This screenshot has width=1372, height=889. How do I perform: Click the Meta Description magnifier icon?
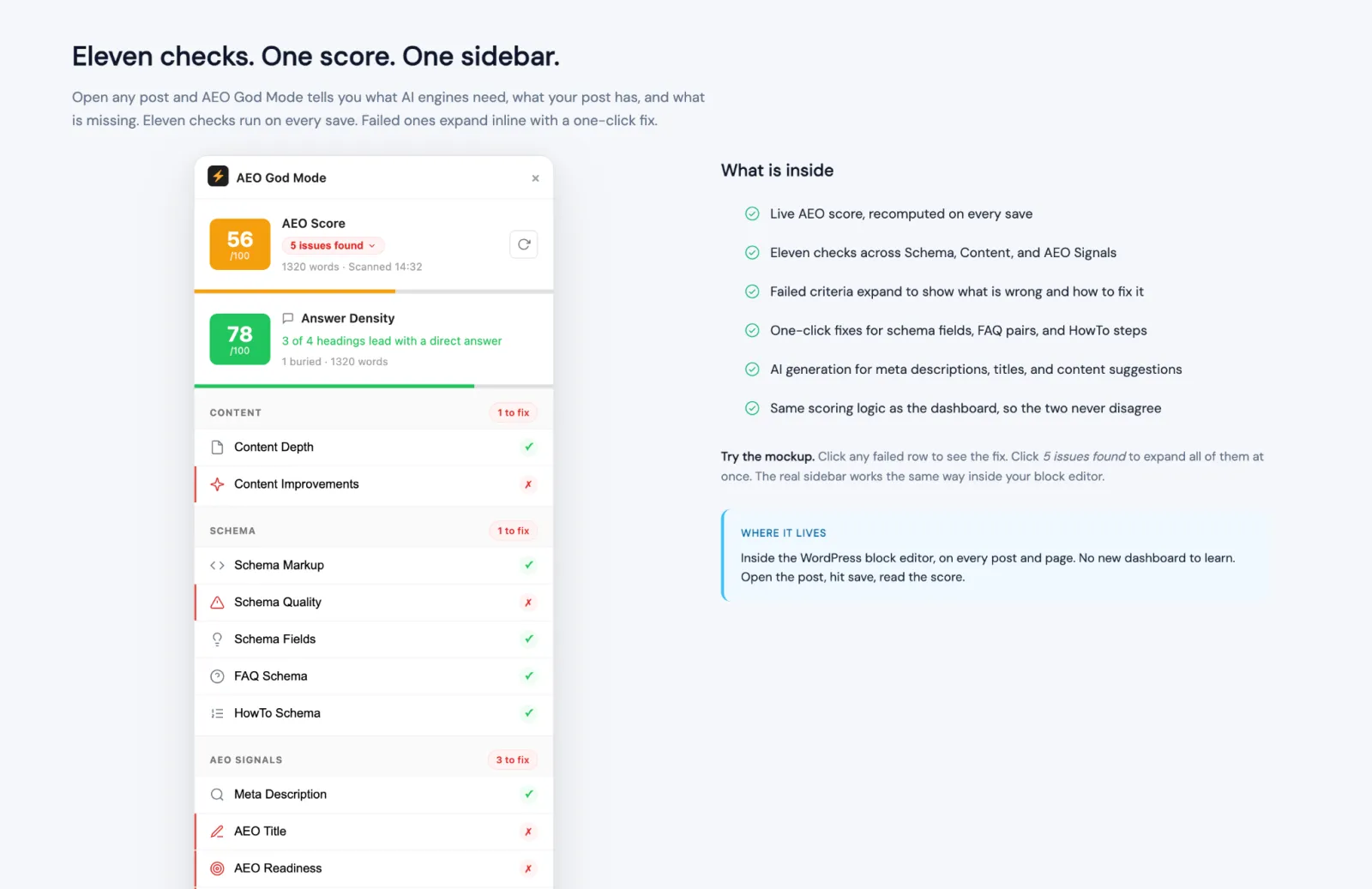click(x=217, y=794)
